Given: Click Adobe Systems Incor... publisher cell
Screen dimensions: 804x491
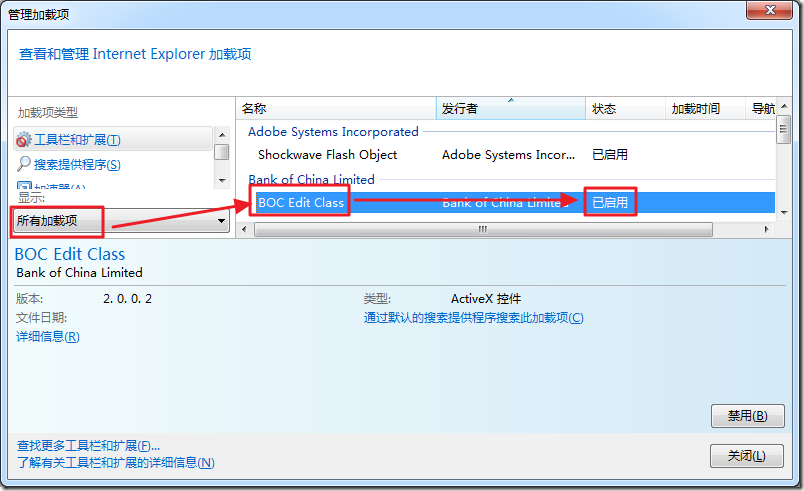Looking at the screenshot, I should pos(508,155).
